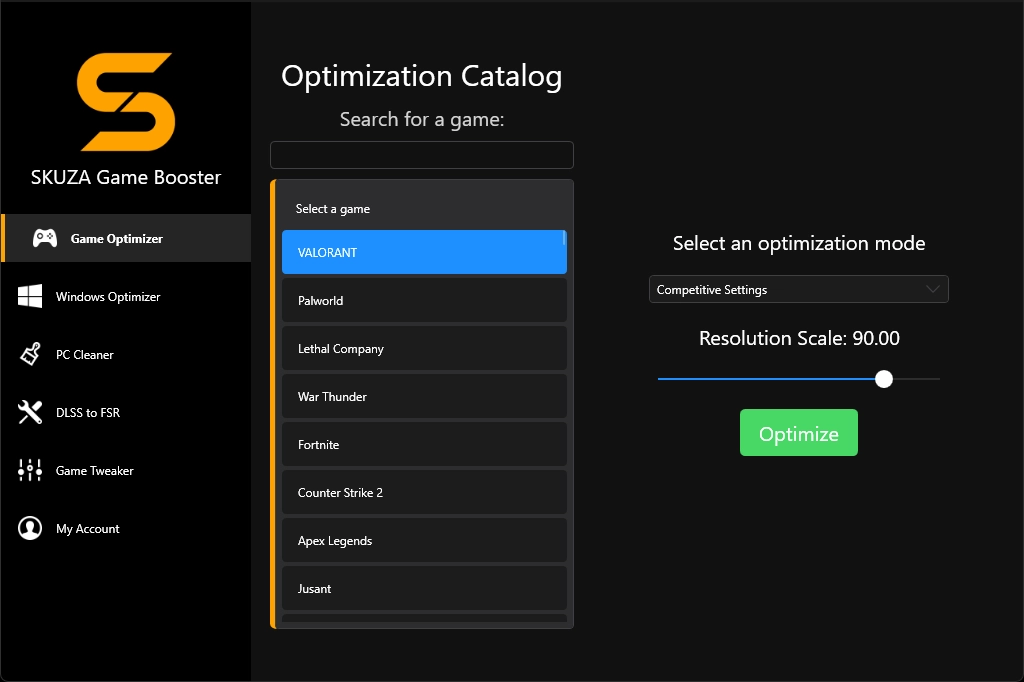Select VALORANT in the game list

[x=424, y=251]
